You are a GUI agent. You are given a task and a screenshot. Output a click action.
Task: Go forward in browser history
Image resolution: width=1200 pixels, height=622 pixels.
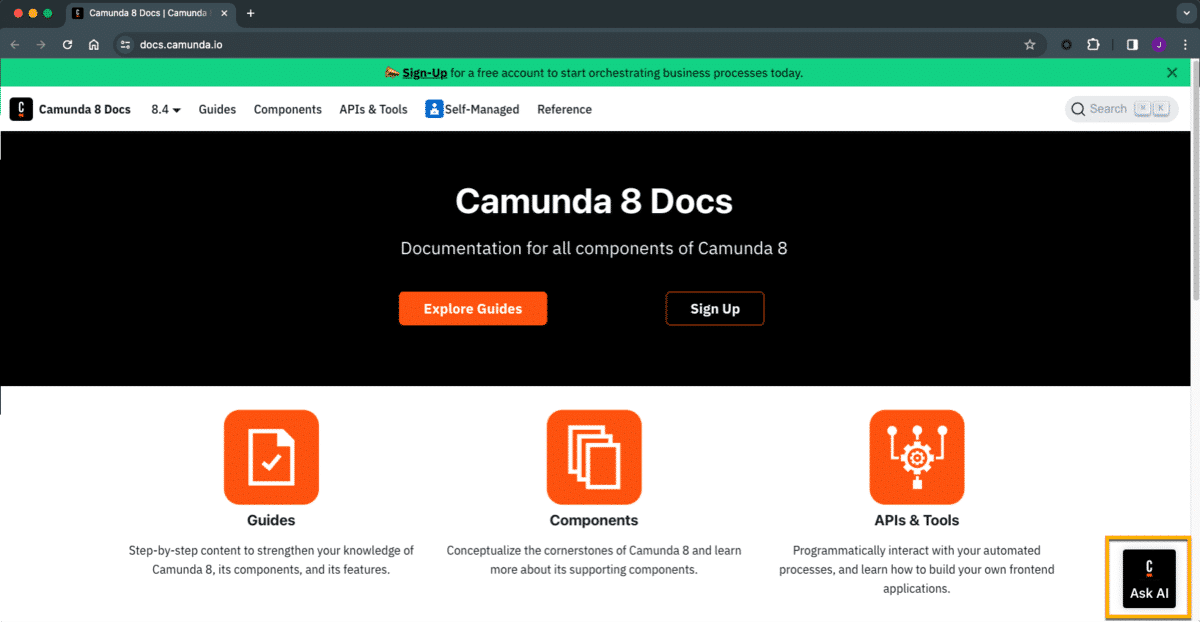pos(41,44)
